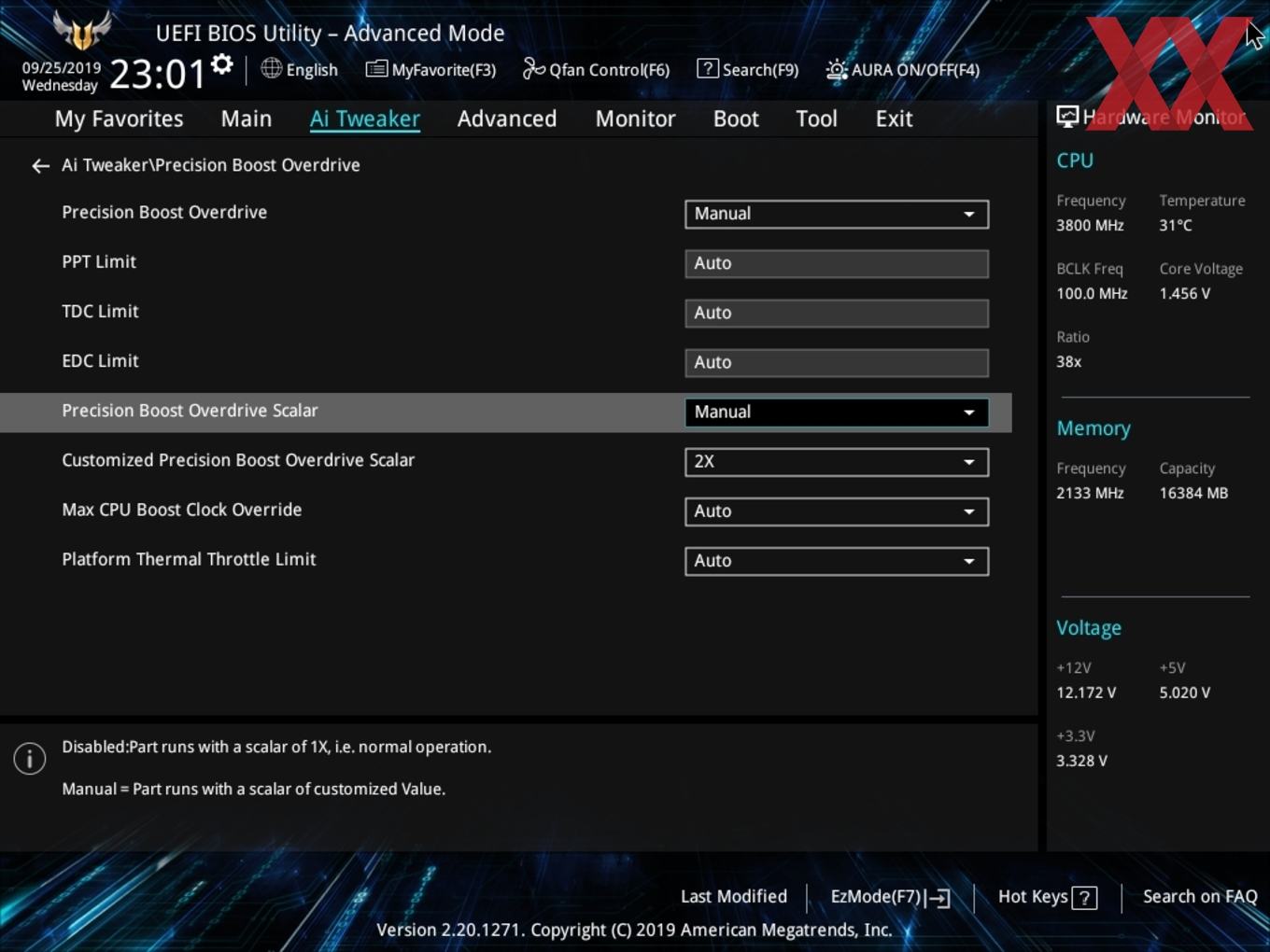1270x952 pixels.
Task: Open Hot Keys help
Action: pos(1047,897)
